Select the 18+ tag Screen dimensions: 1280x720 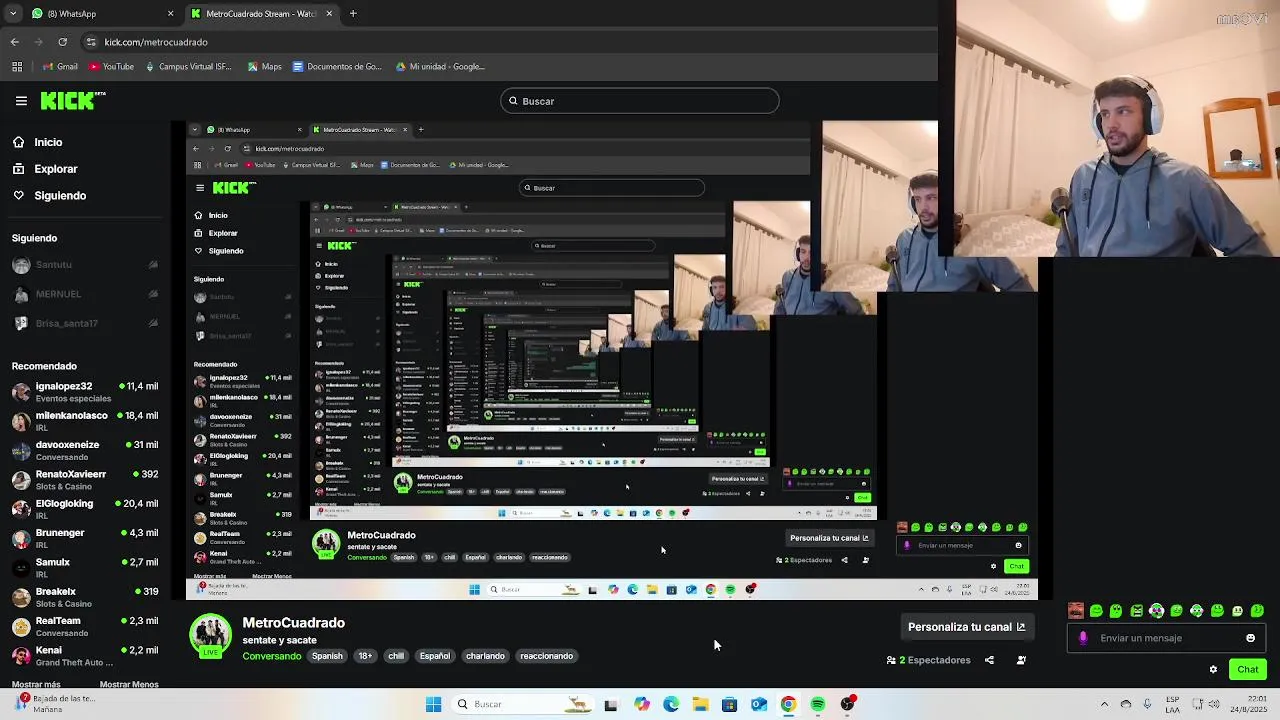tap(365, 656)
